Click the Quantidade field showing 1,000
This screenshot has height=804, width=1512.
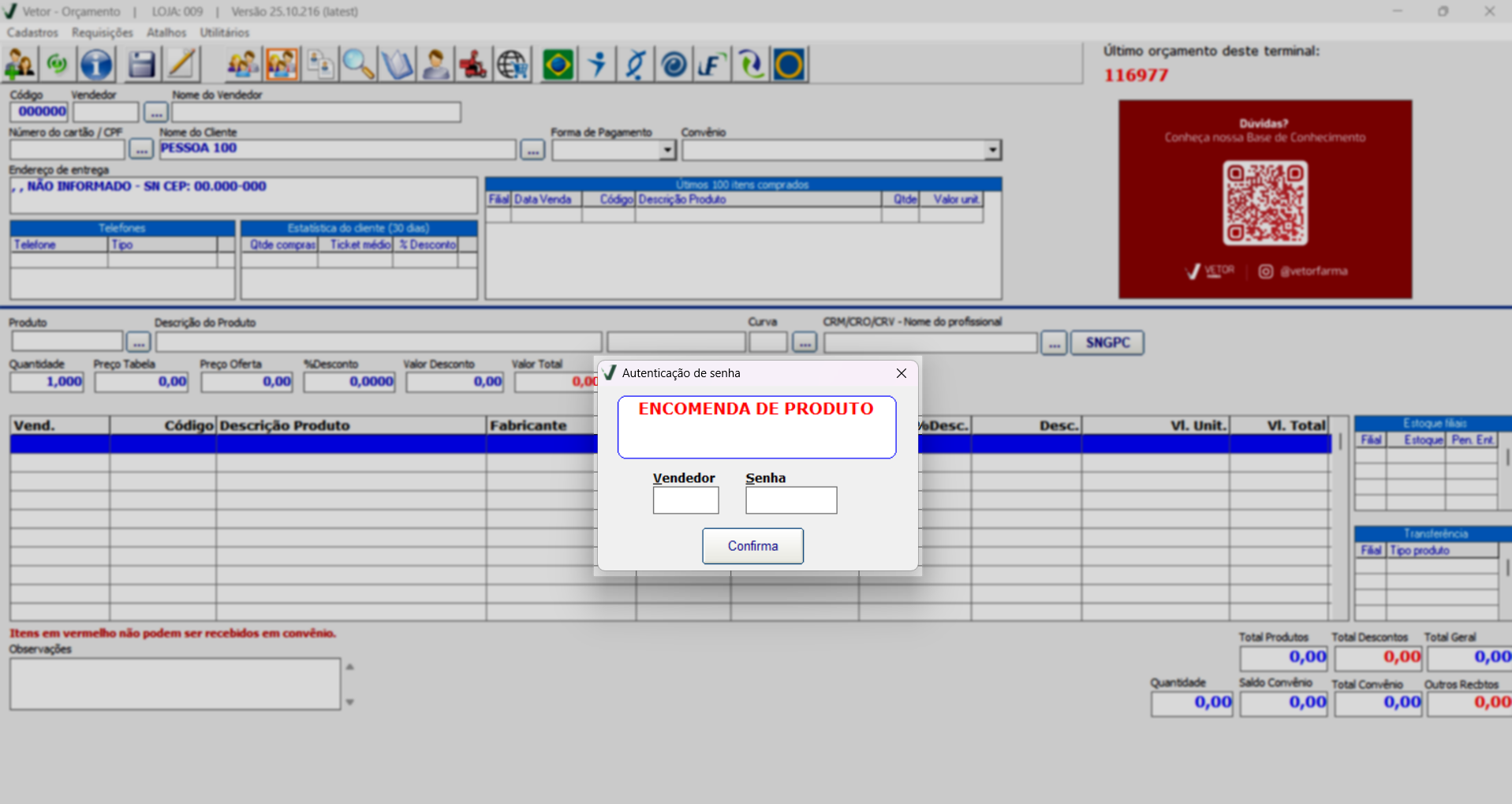tap(47, 382)
